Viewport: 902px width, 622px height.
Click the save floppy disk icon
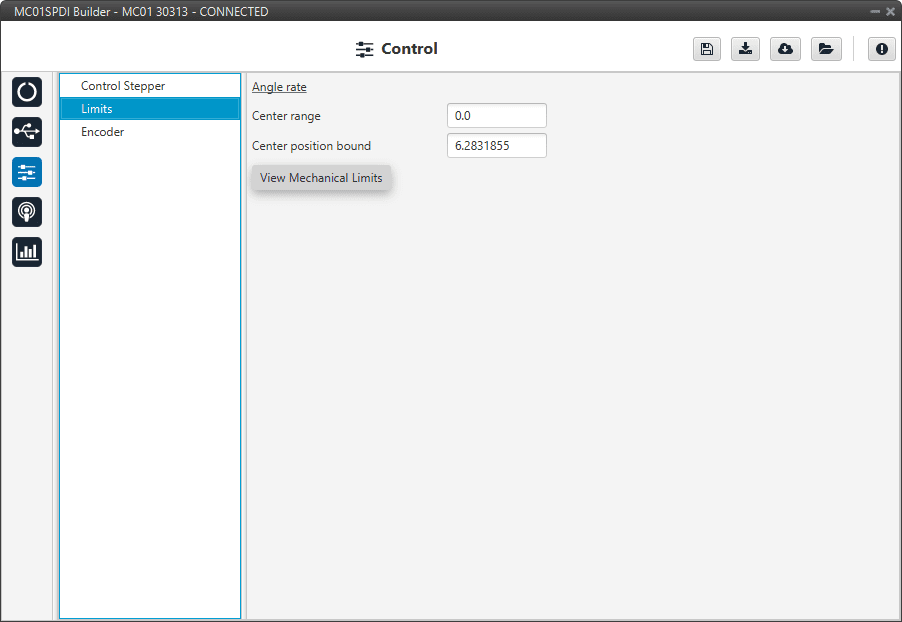point(707,49)
